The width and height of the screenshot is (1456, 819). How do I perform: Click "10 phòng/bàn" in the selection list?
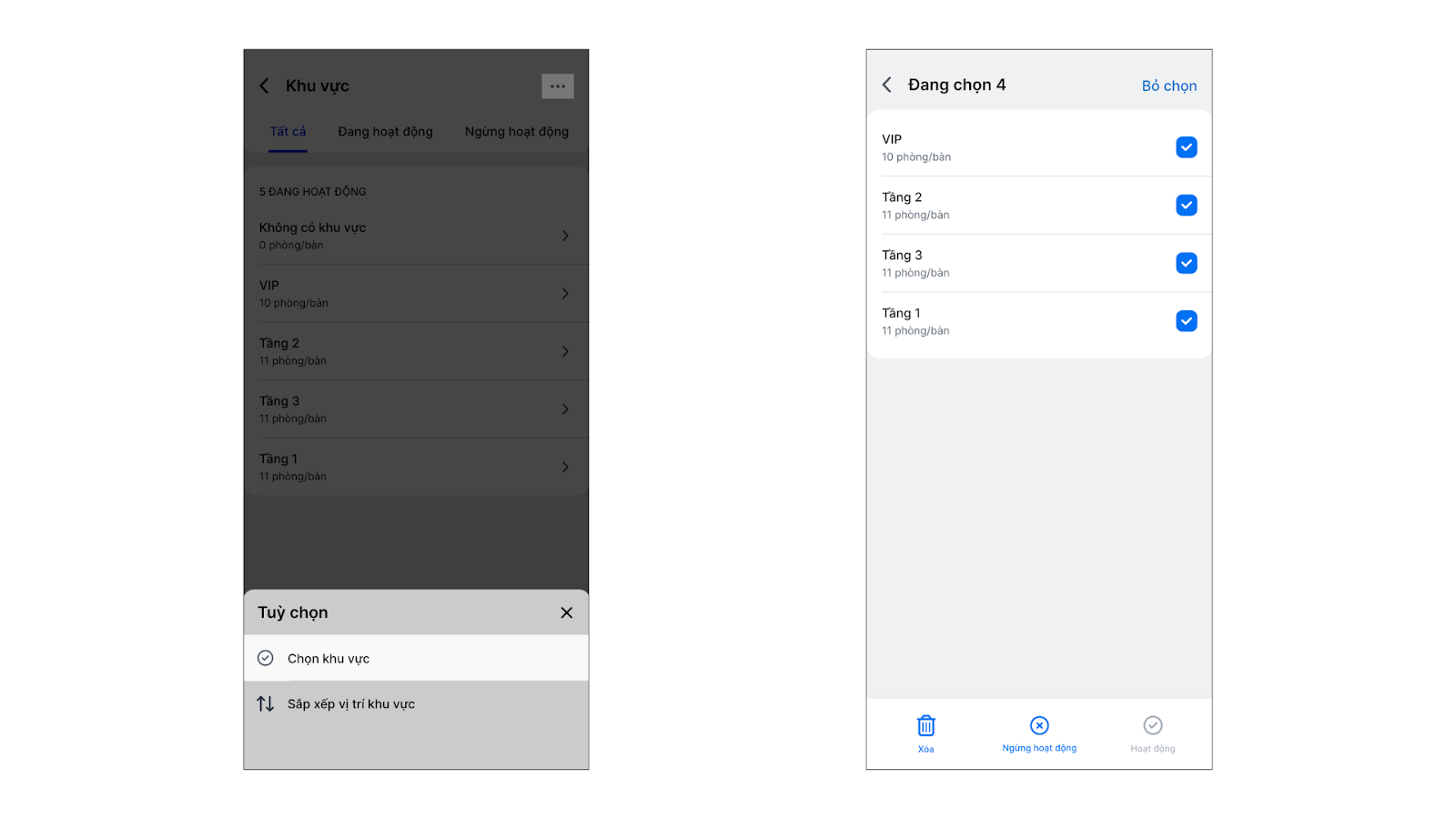(x=916, y=157)
